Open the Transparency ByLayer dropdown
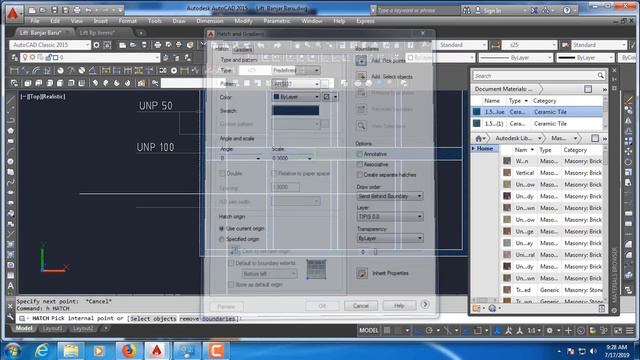 click(390, 238)
